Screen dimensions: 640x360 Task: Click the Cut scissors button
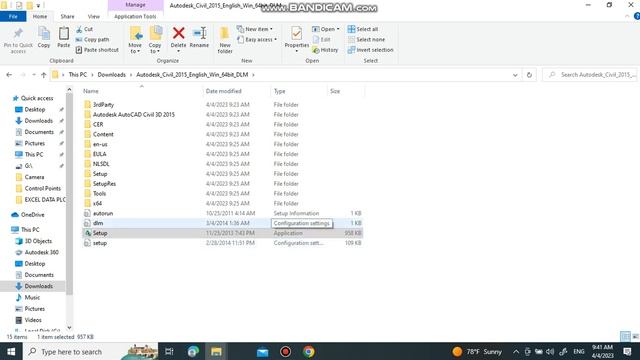[x=84, y=29]
